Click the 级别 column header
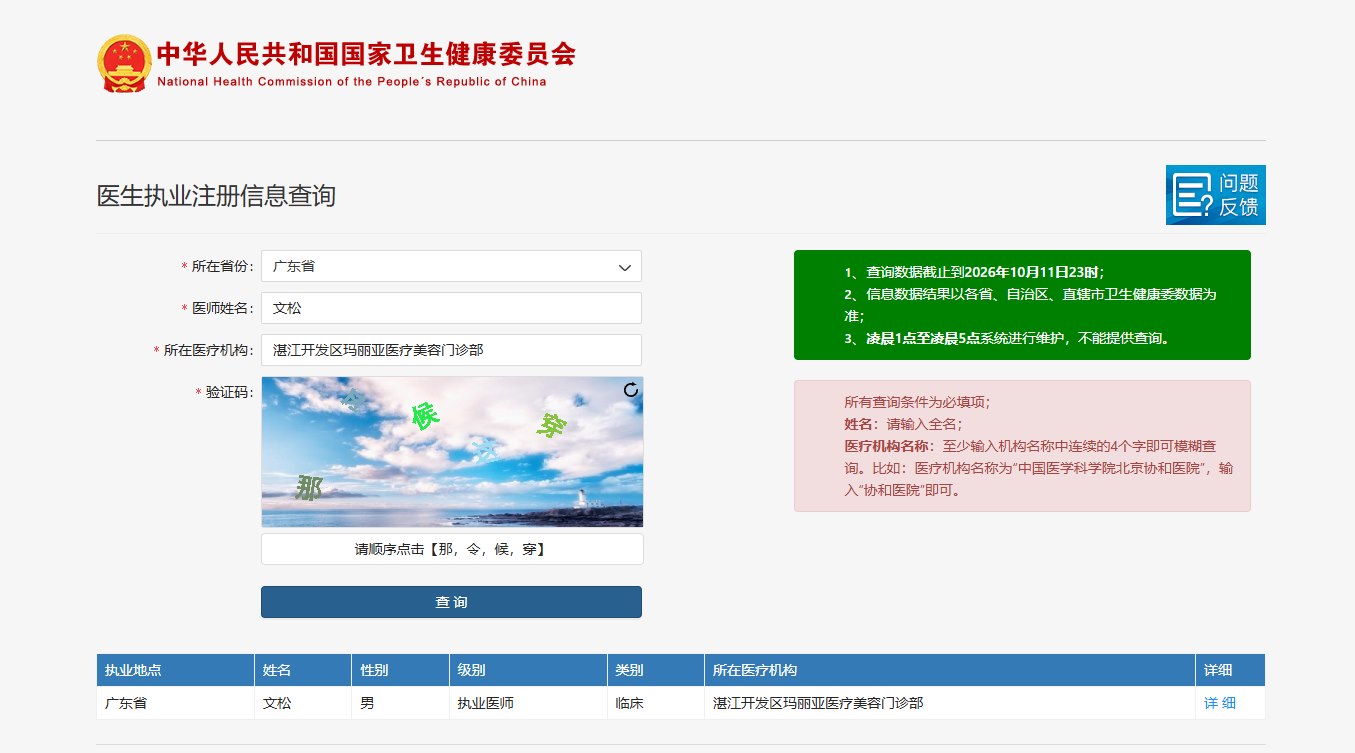 click(x=528, y=670)
